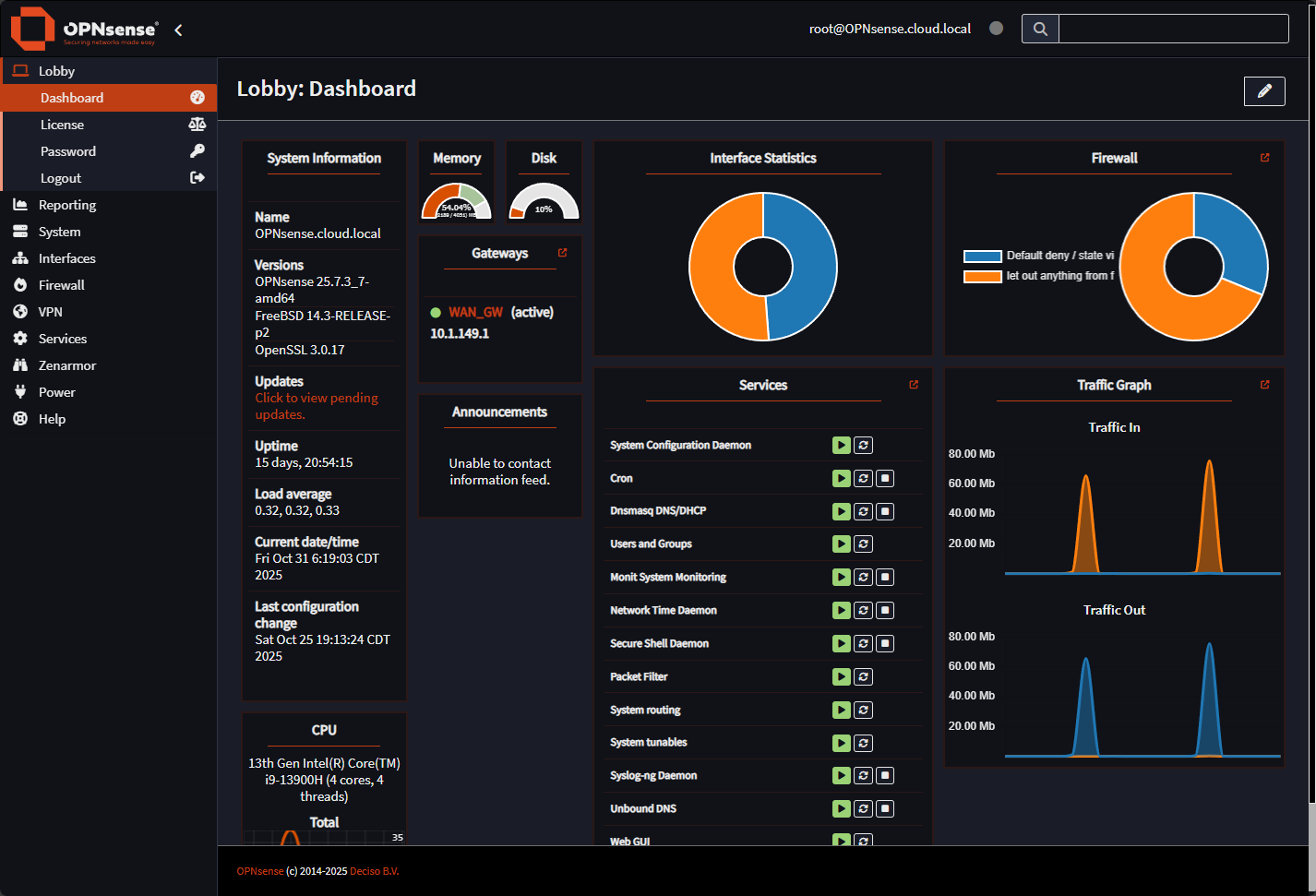Open the OPNsense footer link
This screenshot has width=1316, height=896.
[260, 871]
